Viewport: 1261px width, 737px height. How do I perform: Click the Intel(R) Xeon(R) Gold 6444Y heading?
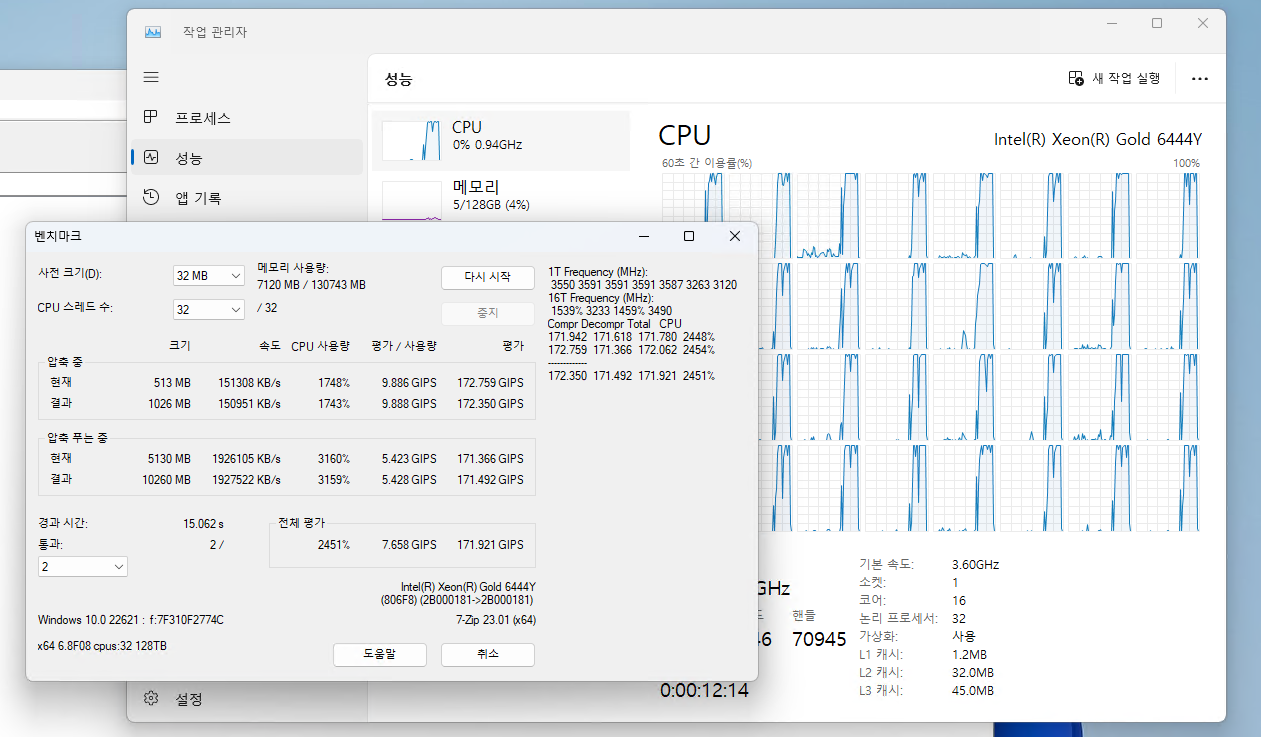1097,139
